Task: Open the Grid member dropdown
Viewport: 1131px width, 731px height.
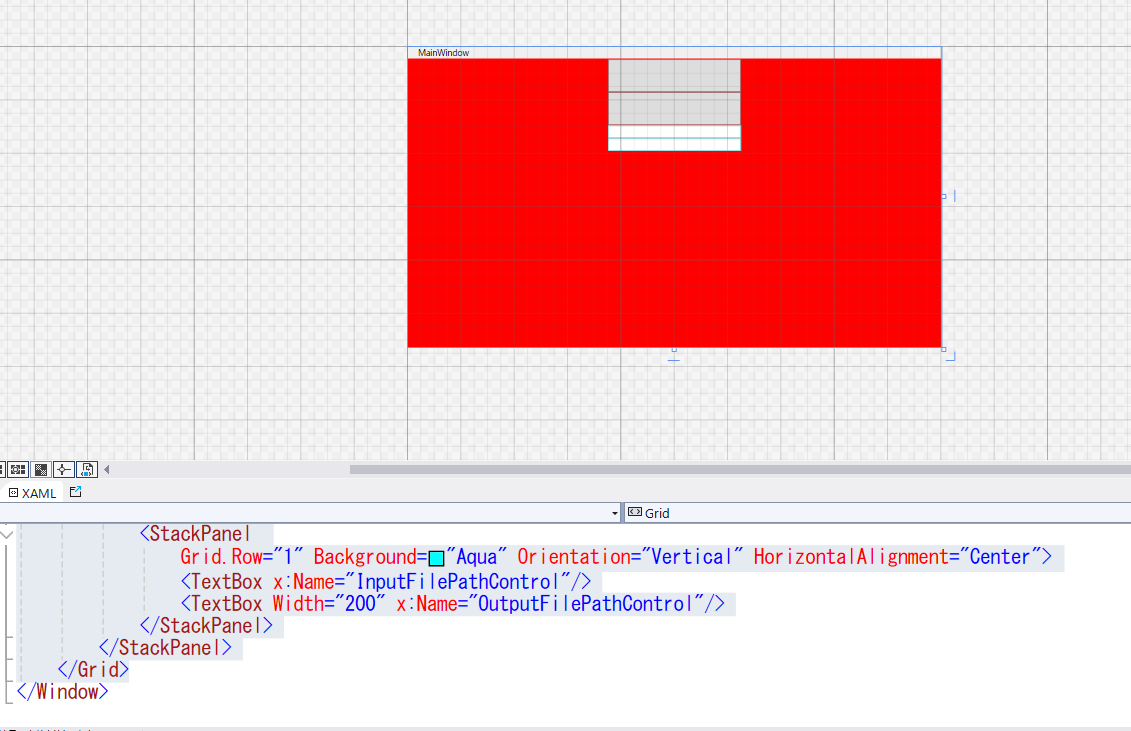Action: 877,513
